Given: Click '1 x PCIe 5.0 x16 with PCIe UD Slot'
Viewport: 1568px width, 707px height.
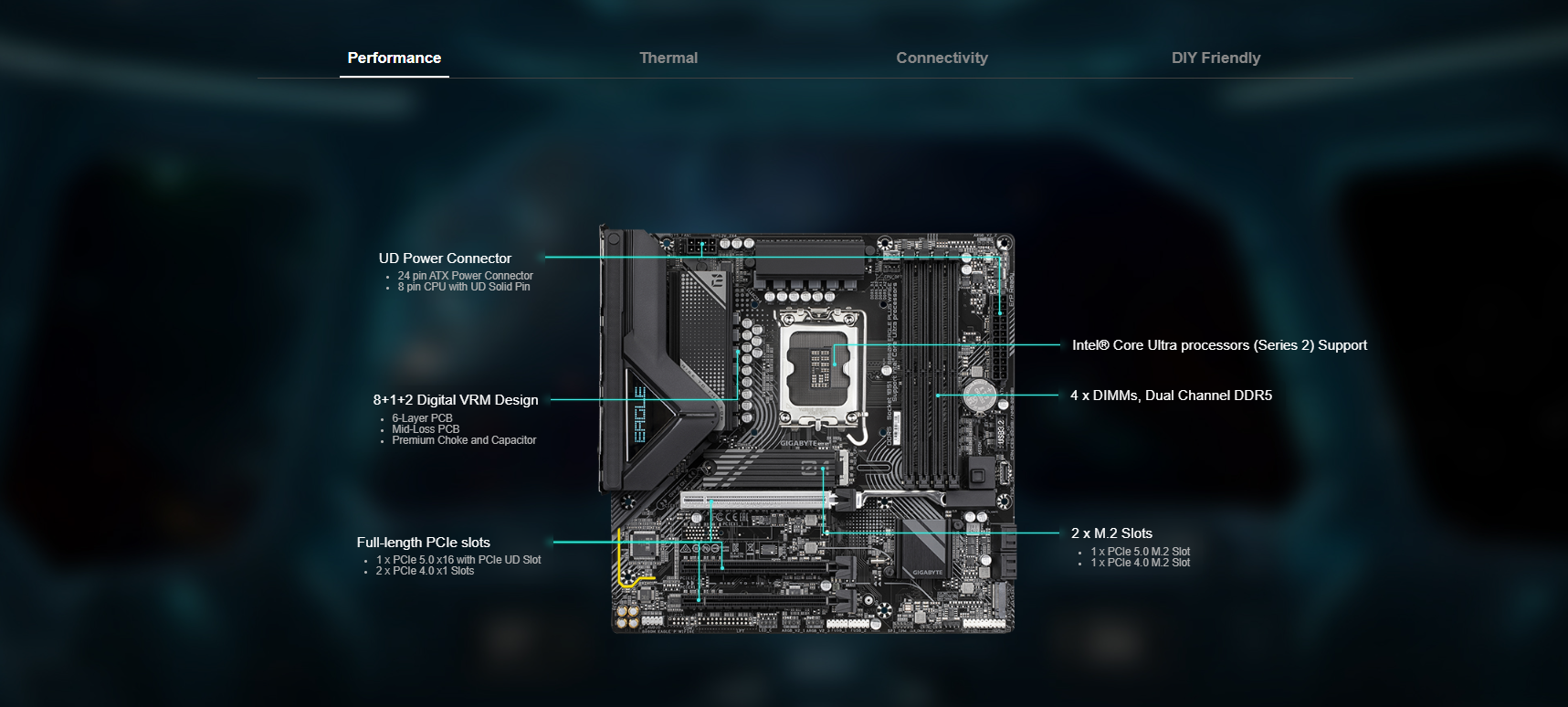Looking at the screenshot, I should pyautogui.click(x=458, y=560).
